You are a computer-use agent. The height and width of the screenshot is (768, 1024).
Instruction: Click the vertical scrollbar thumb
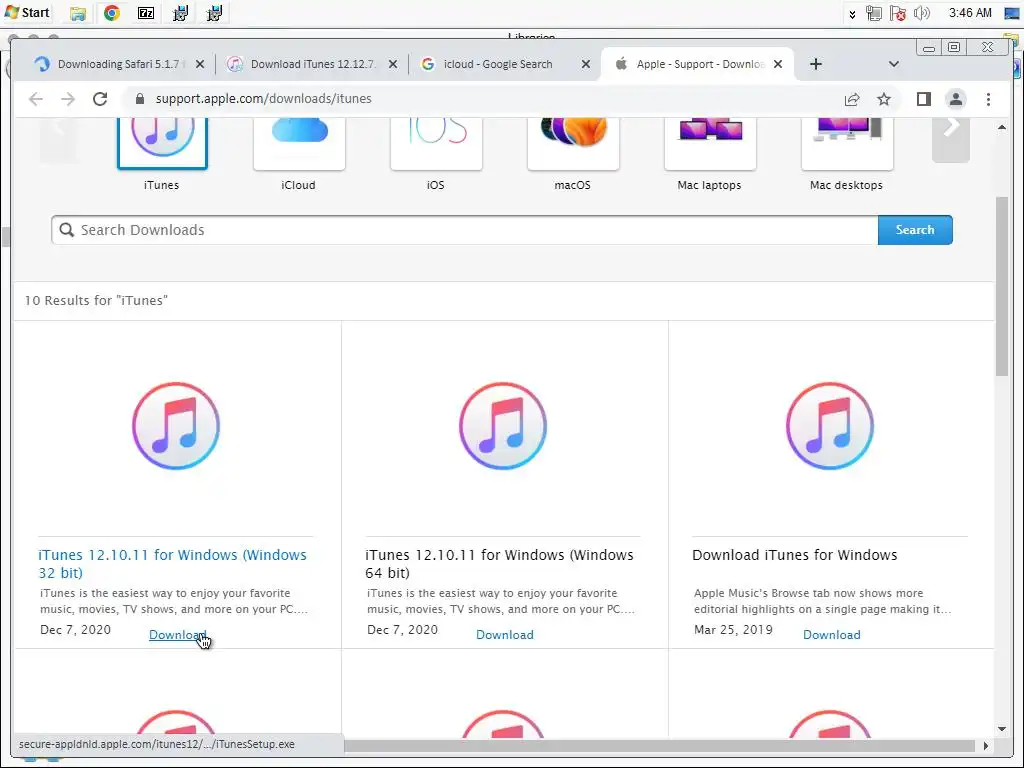click(x=1002, y=286)
